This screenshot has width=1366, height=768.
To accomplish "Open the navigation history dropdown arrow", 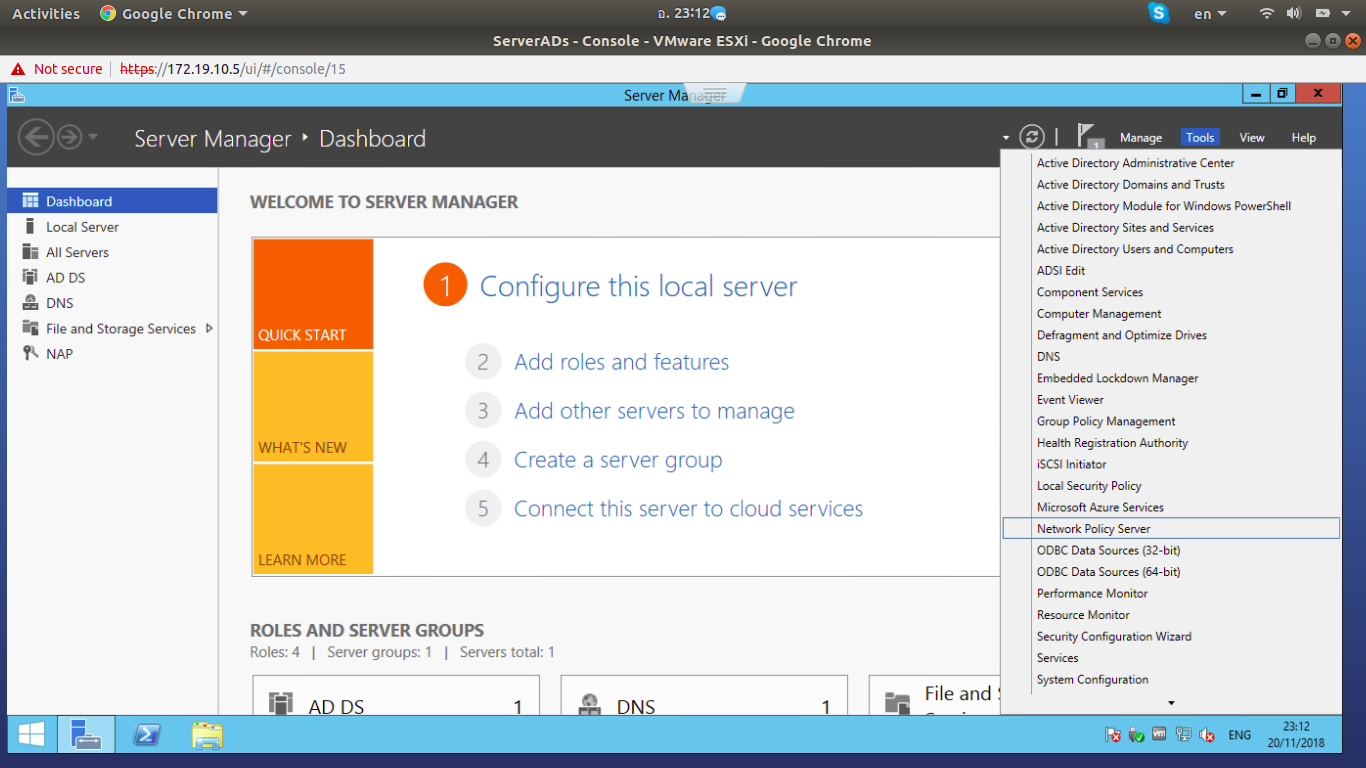I will click(x=93, y=136).
